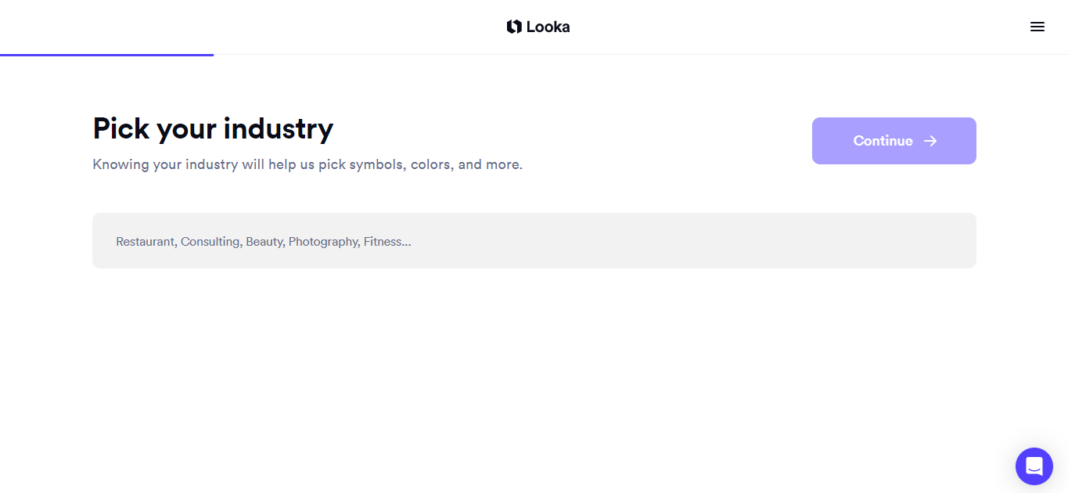
Task: Click the 'Beauty' placeholder word in the input
Action: 265,242
